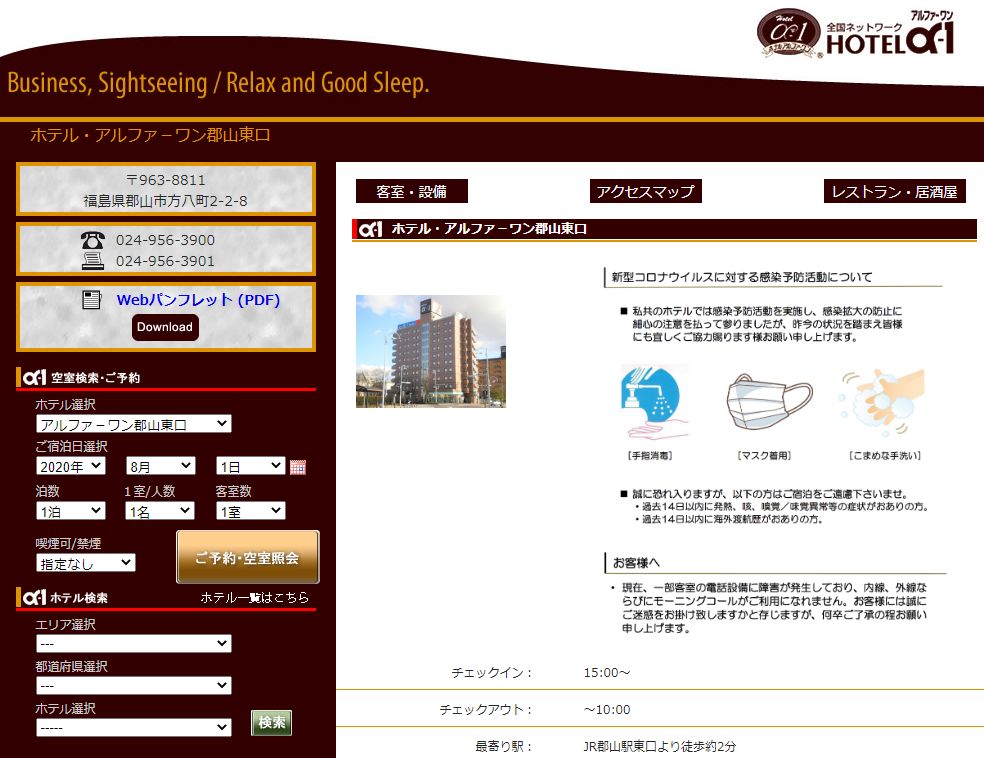Screen dimensions: 984x758
Task: Click the α-1 icon beside 空室検索・ご予約
Action: pos(35,377)
